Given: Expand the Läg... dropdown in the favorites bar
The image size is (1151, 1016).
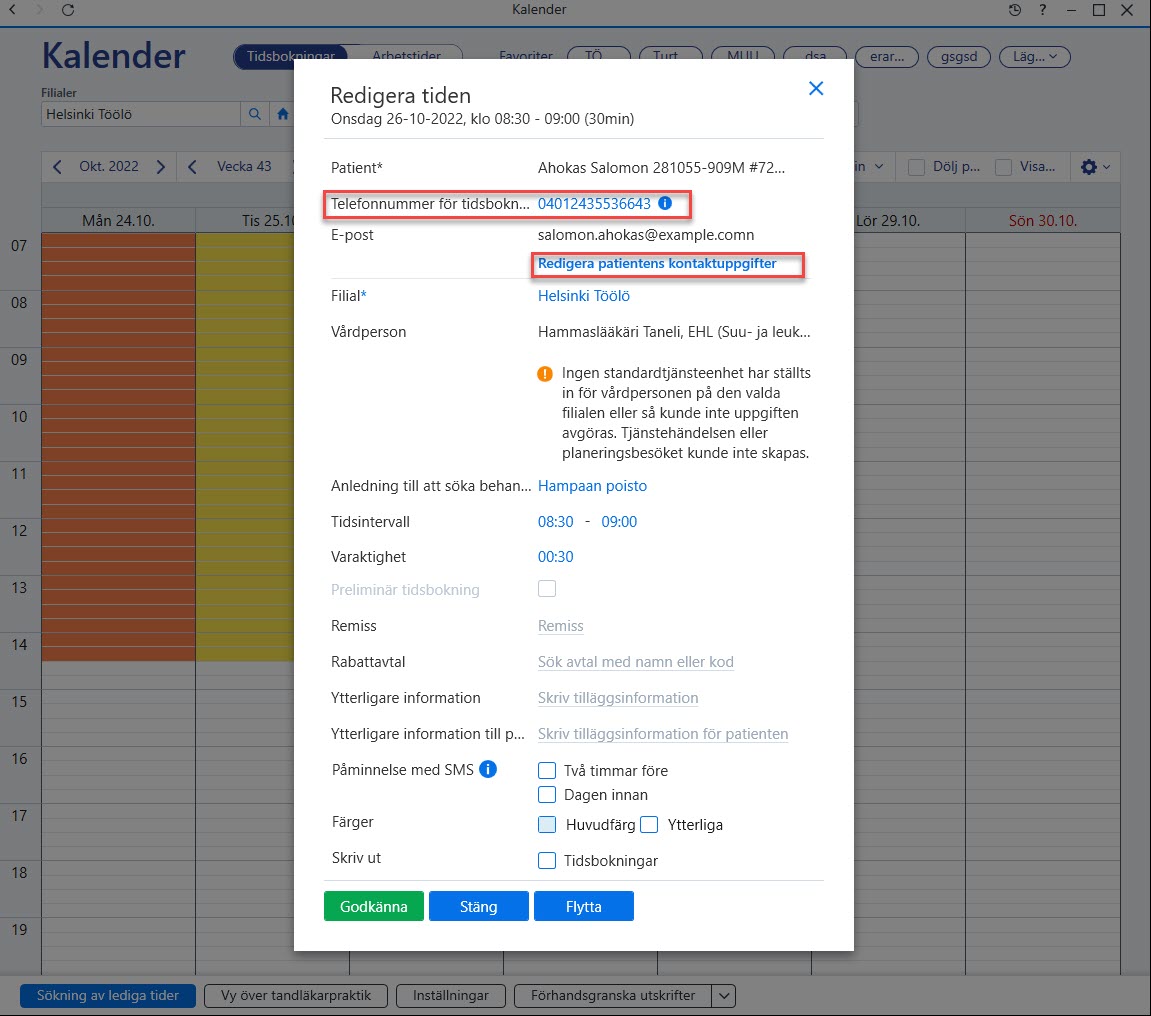Looking at the screenshot, I should click(x=1035, y=57).
